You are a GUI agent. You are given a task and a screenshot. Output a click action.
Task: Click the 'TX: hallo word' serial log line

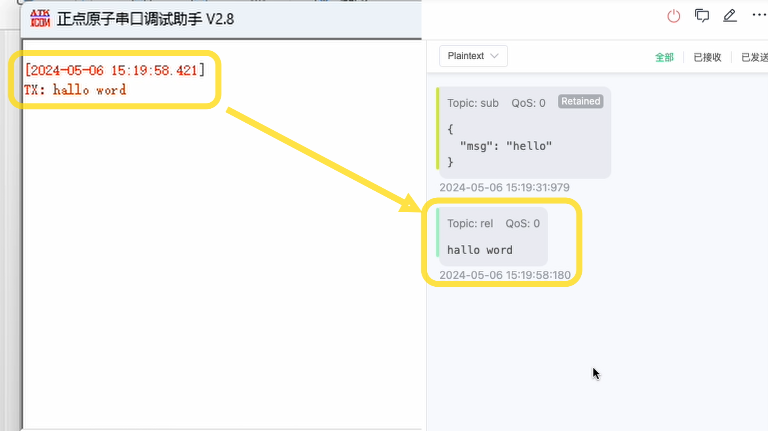75,90
